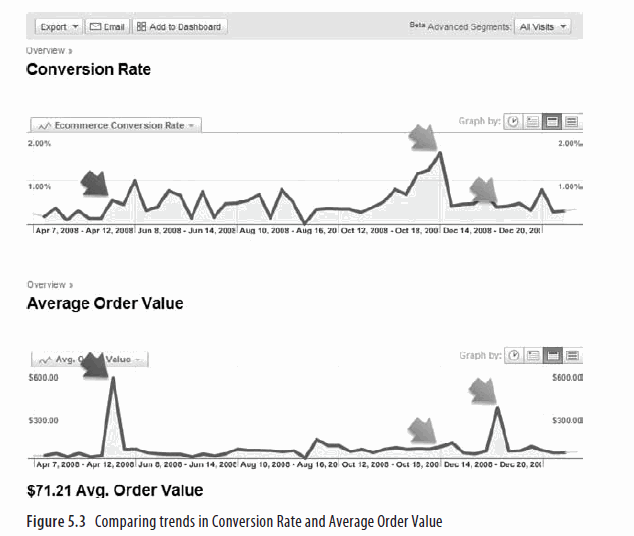Image resolution: width=634 pixels, height=536 pixels.
Task: Click the October peak on Conversion Rate graph
Action: tap(440, 153)
